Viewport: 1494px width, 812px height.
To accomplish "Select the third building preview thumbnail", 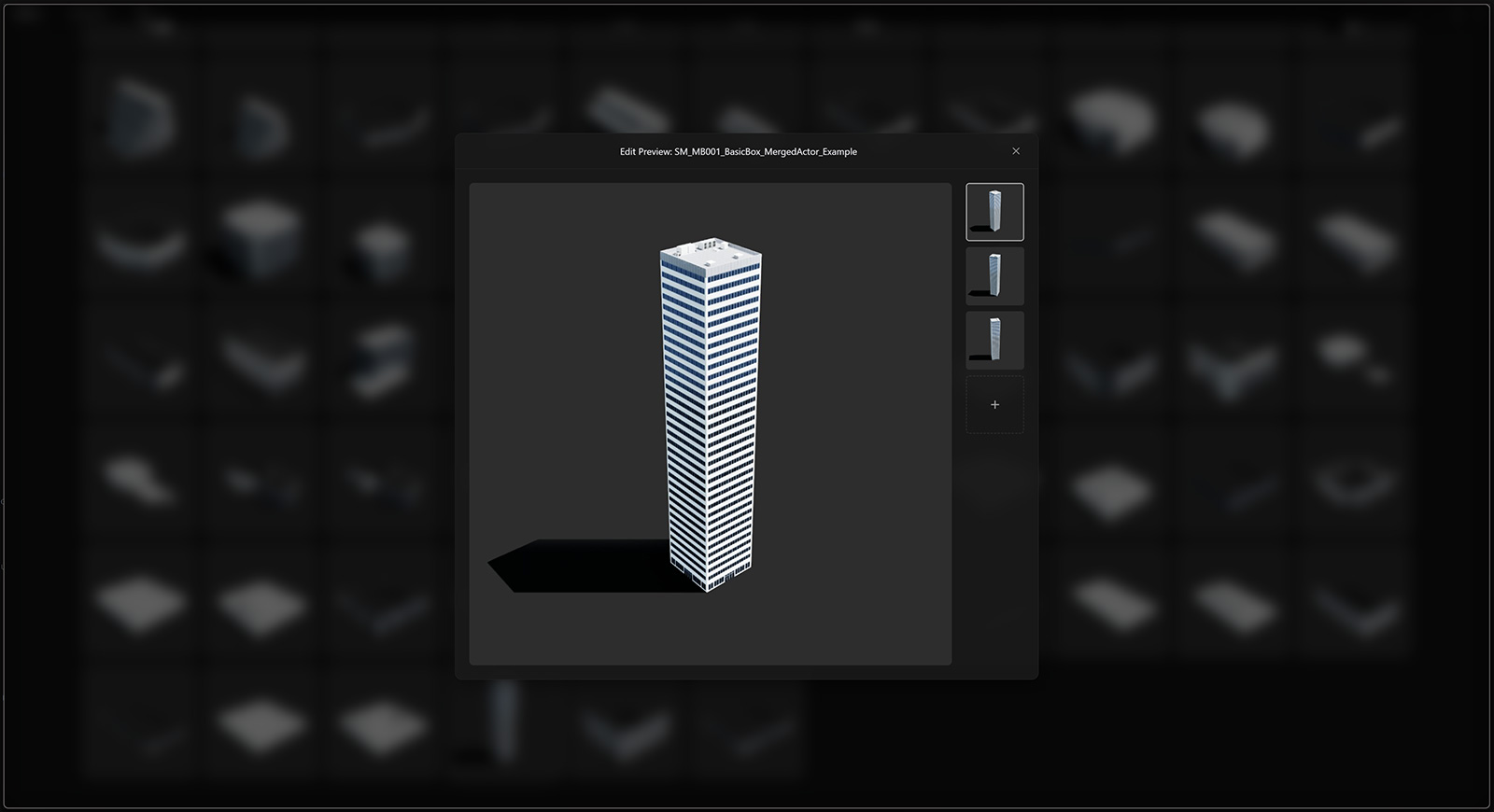I will 994,341.
